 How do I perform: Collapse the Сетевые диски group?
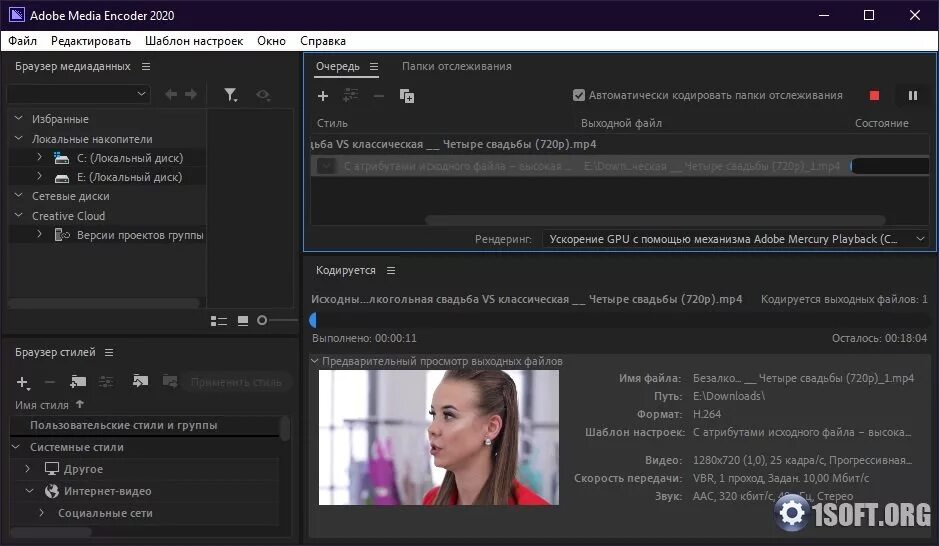tap(19, 196)
